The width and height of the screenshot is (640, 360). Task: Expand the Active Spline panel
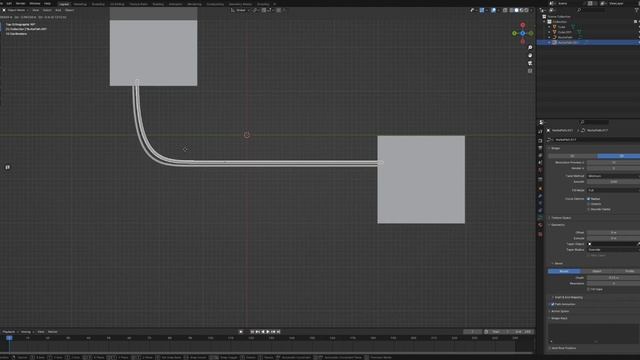point(560,311)
